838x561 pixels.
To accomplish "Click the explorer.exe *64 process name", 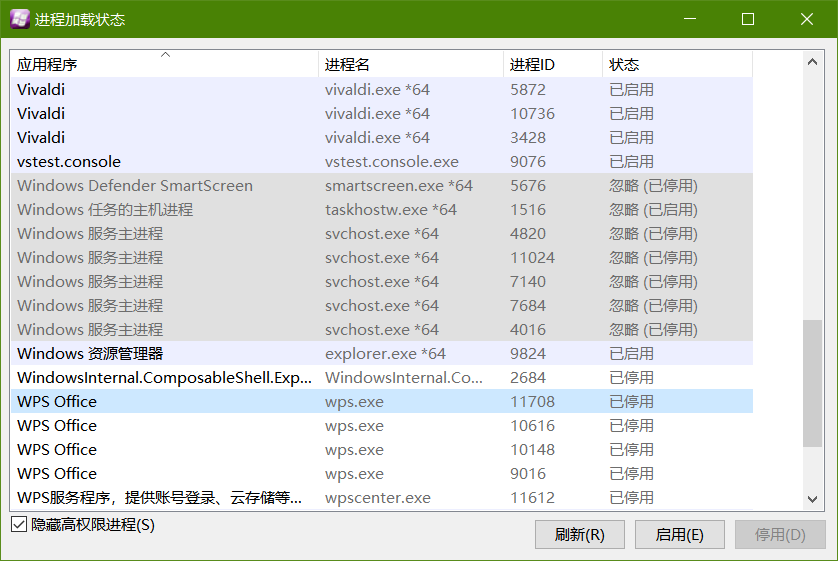I will pos(385,354).
